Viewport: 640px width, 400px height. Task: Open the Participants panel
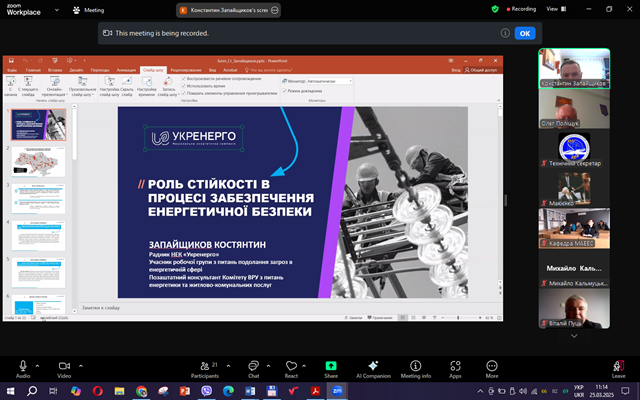(x=205, y=369)
